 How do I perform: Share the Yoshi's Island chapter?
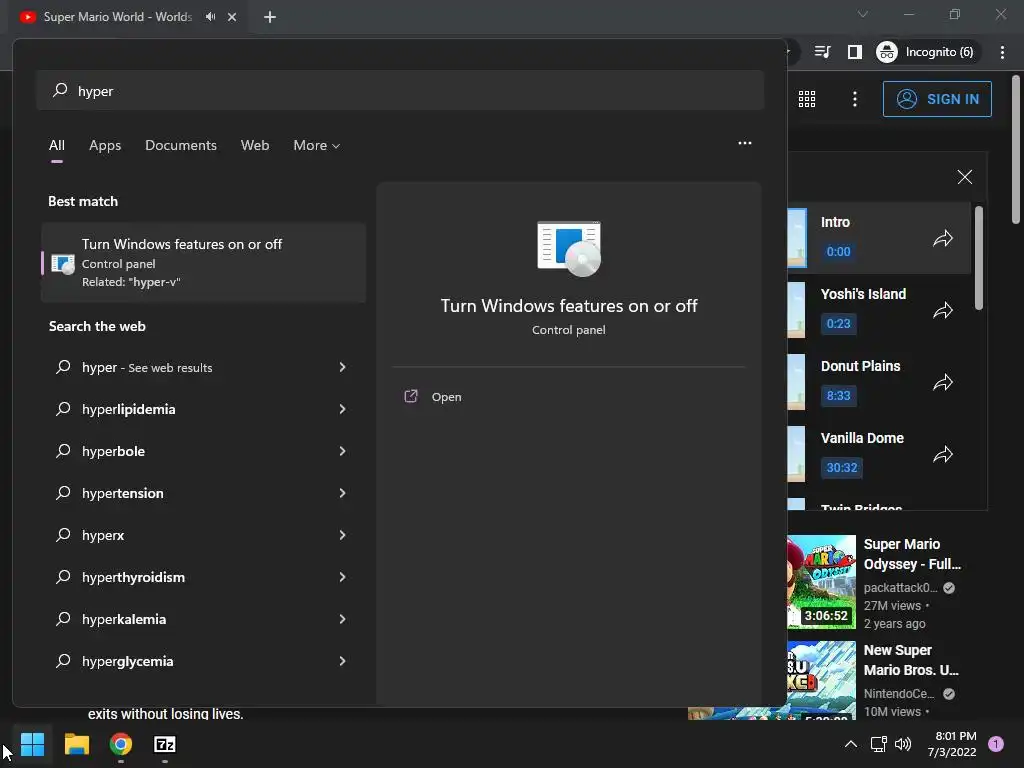point(942,310)
